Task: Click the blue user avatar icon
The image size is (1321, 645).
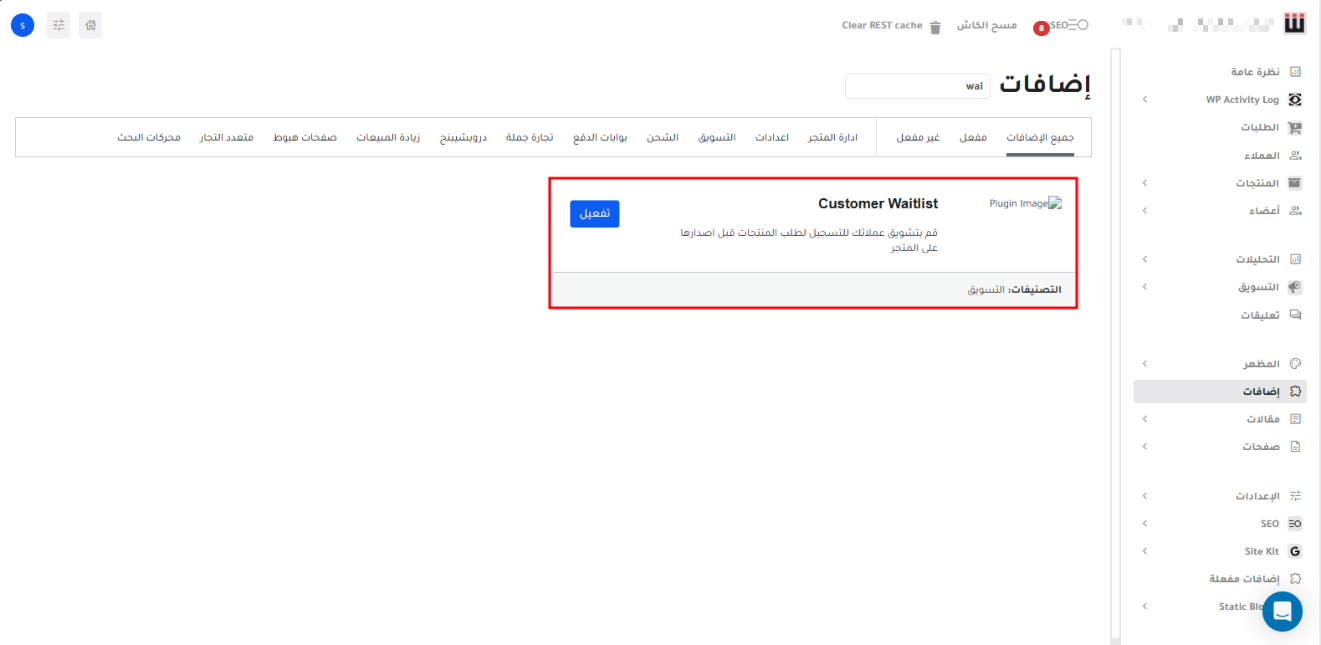Action: click(x=22, y=25)
